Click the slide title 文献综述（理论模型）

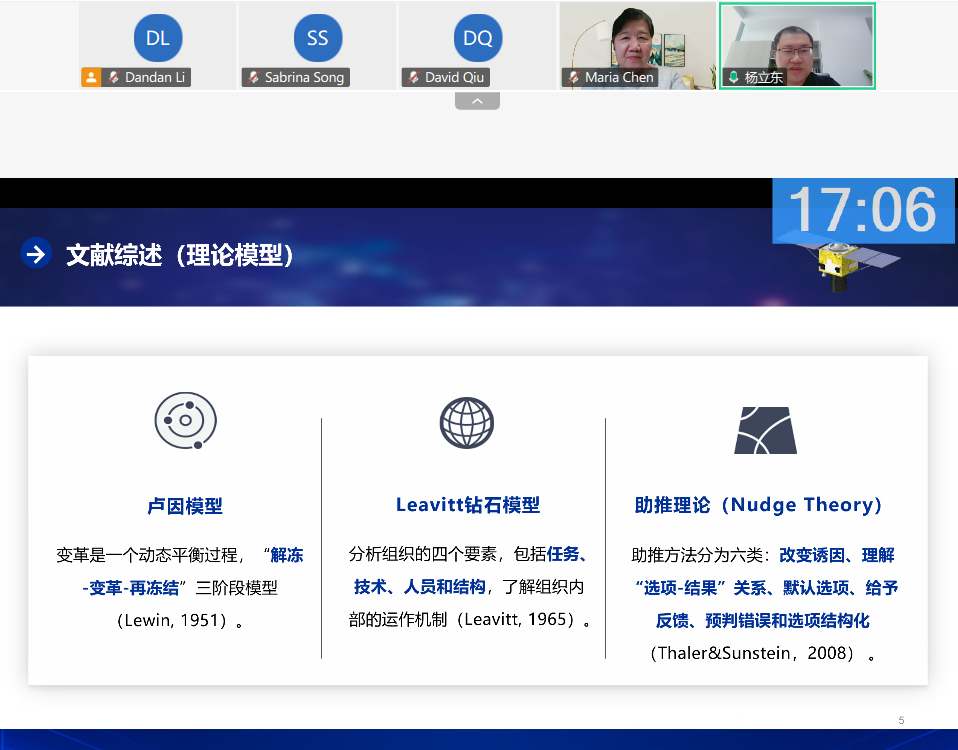tap(180, 255)
